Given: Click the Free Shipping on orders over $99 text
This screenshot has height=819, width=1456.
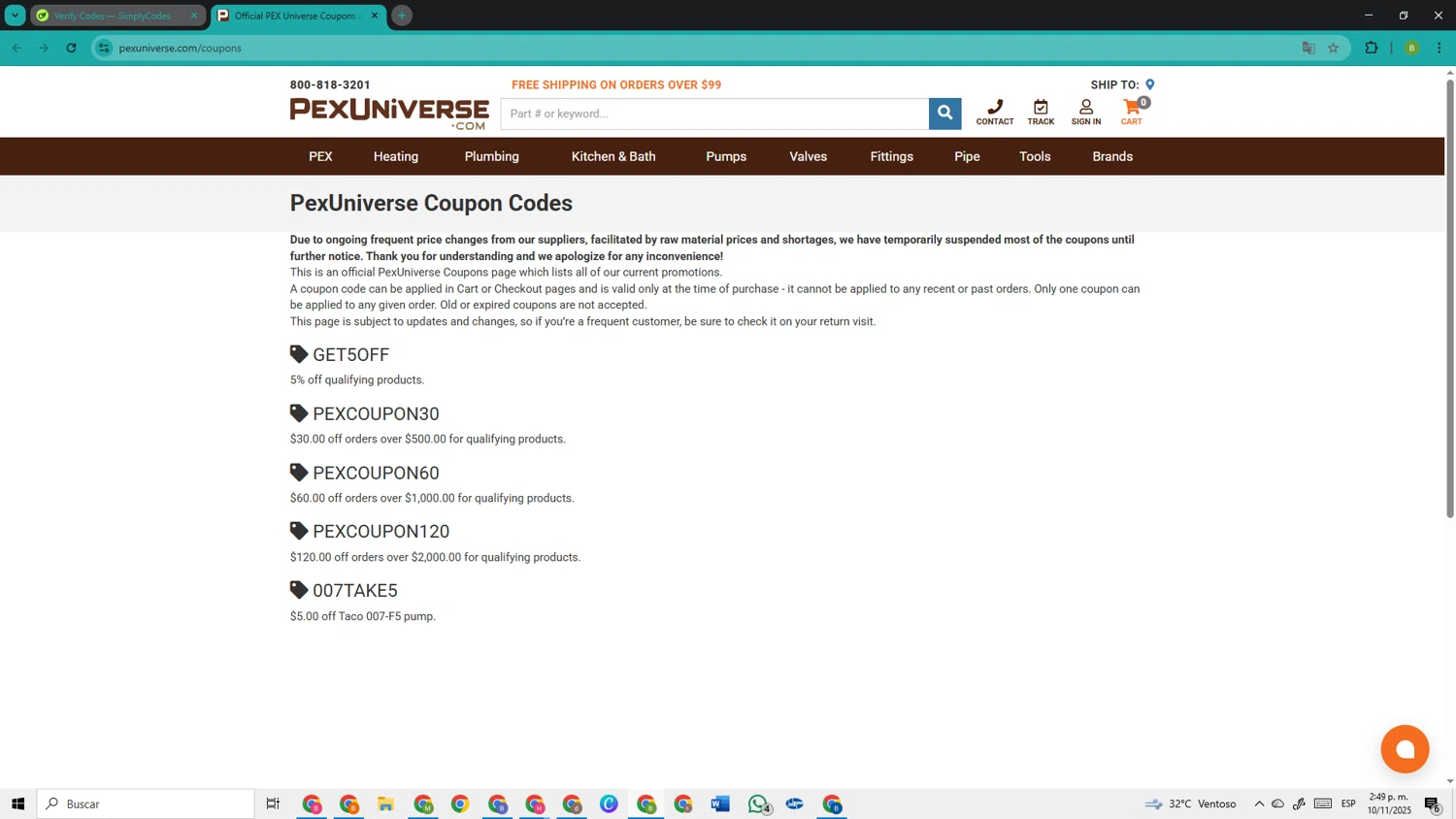Looking at the screenshot, I should coord(616,84).
